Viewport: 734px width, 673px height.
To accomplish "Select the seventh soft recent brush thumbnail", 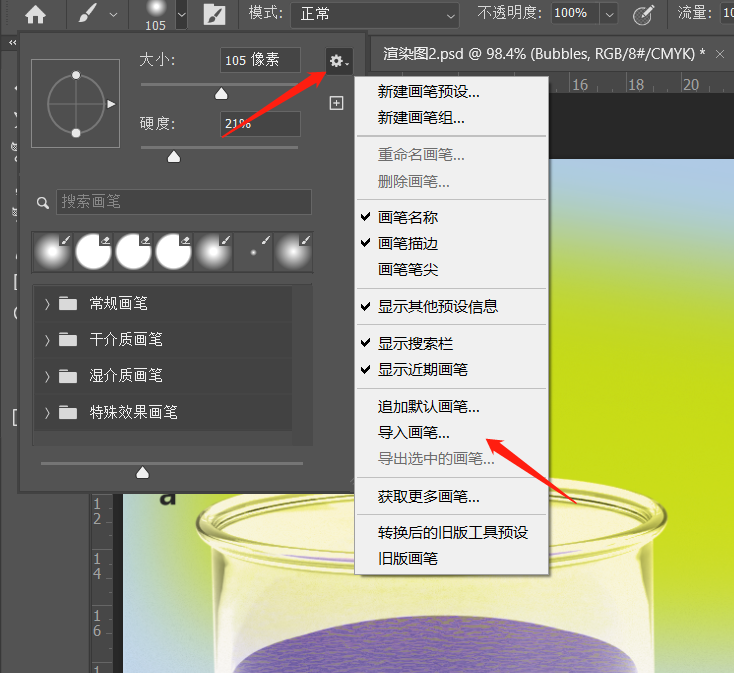I will pos(293,252).
